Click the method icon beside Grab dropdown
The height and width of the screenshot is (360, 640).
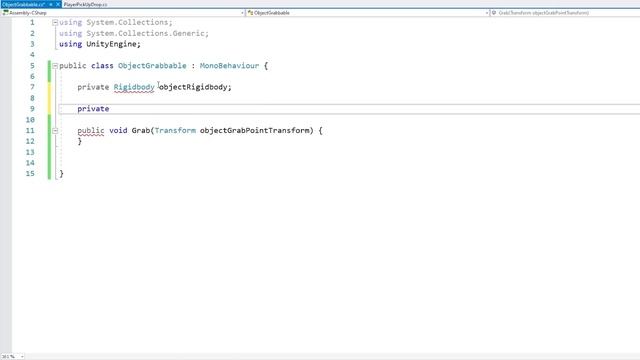tap(494, 13)
